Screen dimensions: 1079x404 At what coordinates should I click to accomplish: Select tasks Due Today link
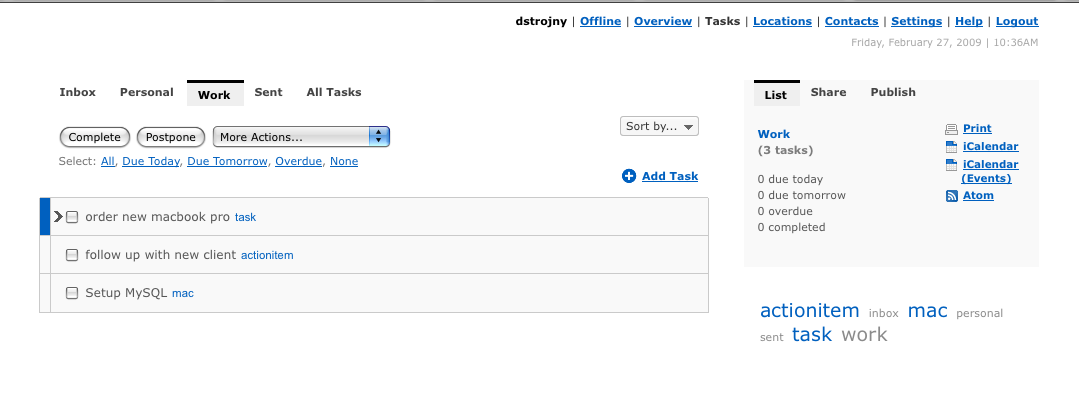pos(151,161)
